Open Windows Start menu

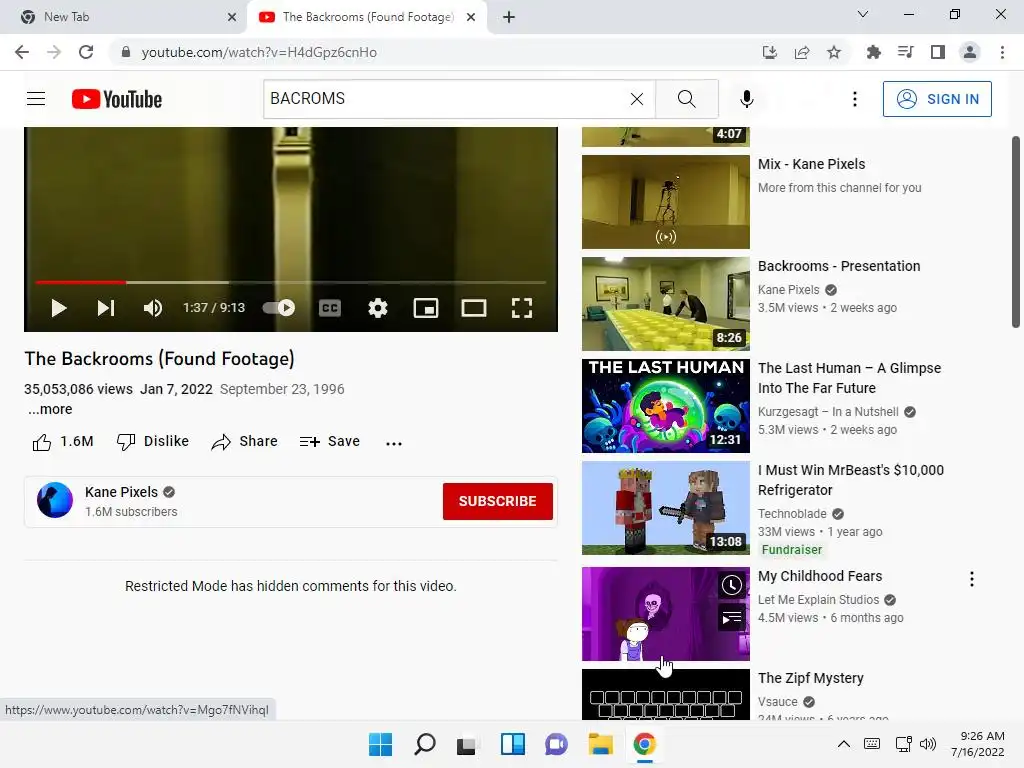pyautogui.click(x=381, y=744)
